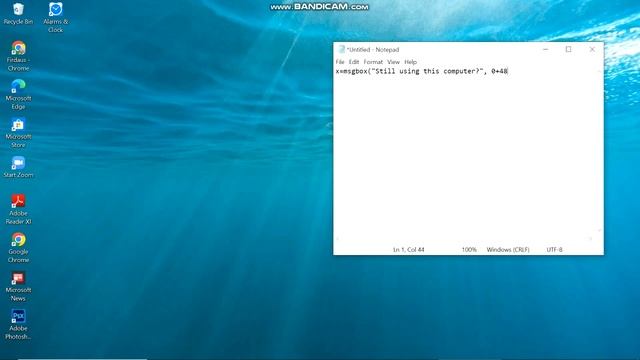Open the Format menu in Notepad
The image size is (640, 360).
[373, 62]
